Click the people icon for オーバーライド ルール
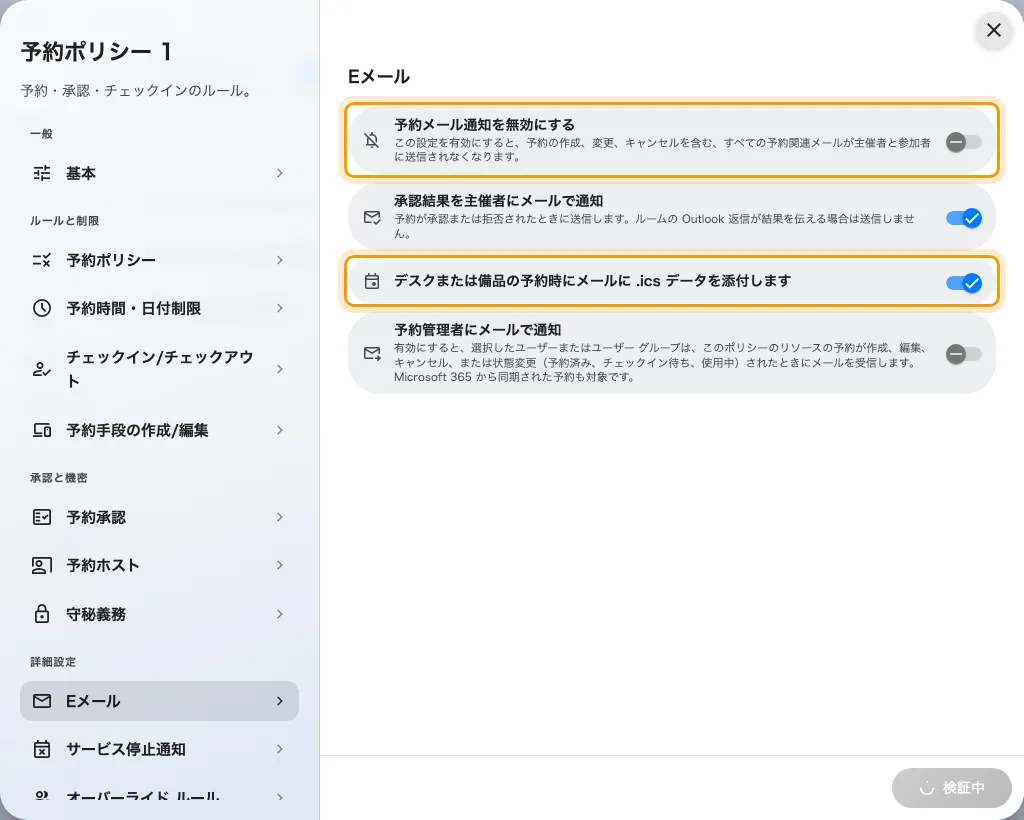Screen dimensions: 1024x820 point(42,796)
